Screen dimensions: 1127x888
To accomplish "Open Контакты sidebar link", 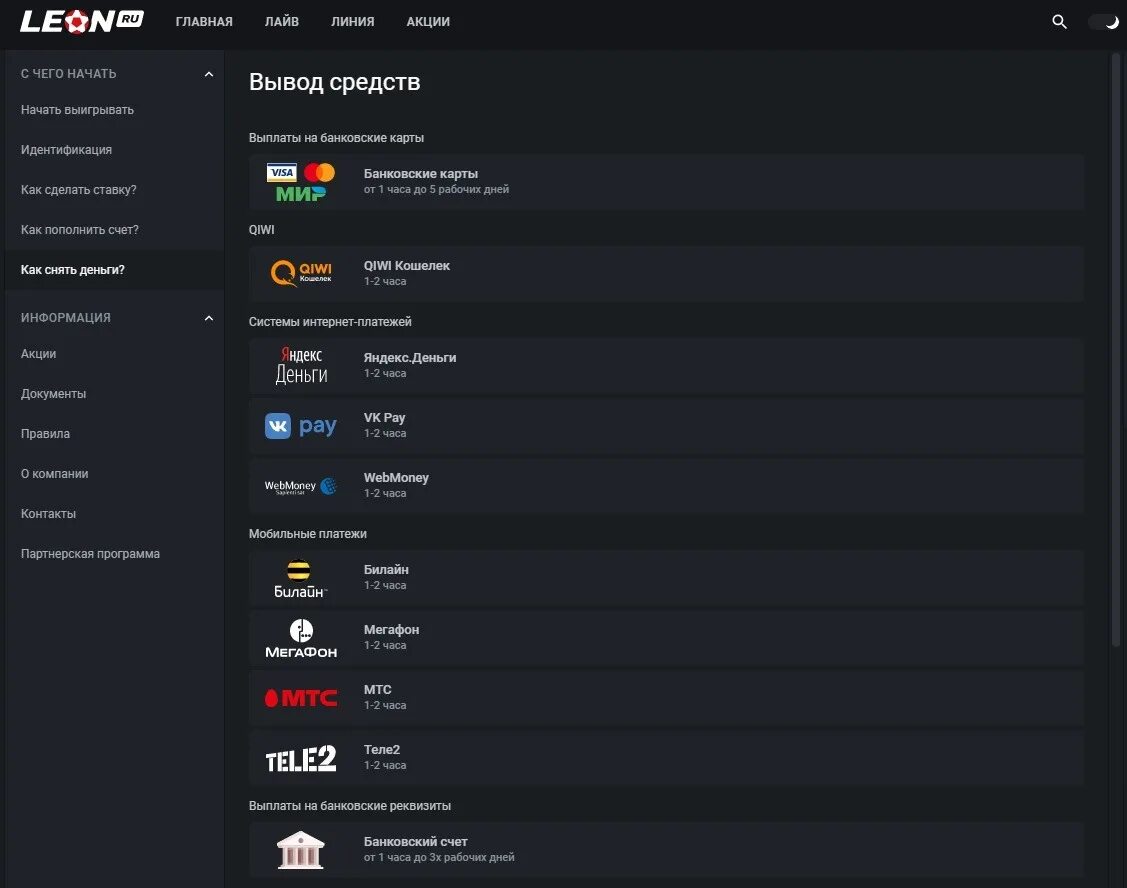I will pyautogui.click(x=48, y=514).
